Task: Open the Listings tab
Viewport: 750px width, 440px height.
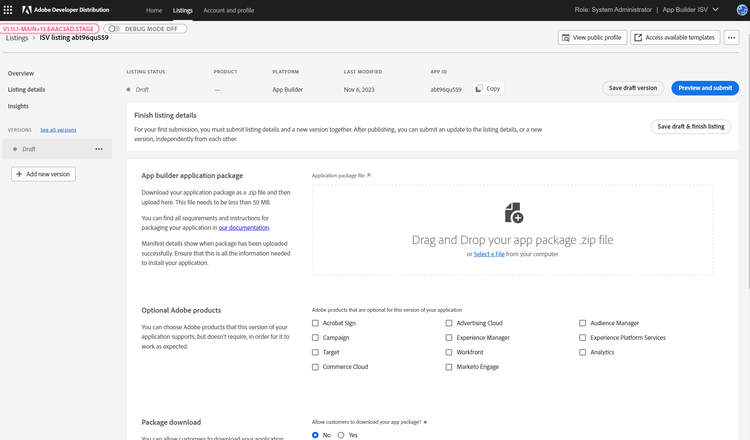Action: pyautogui.click(x=183, y=10)
